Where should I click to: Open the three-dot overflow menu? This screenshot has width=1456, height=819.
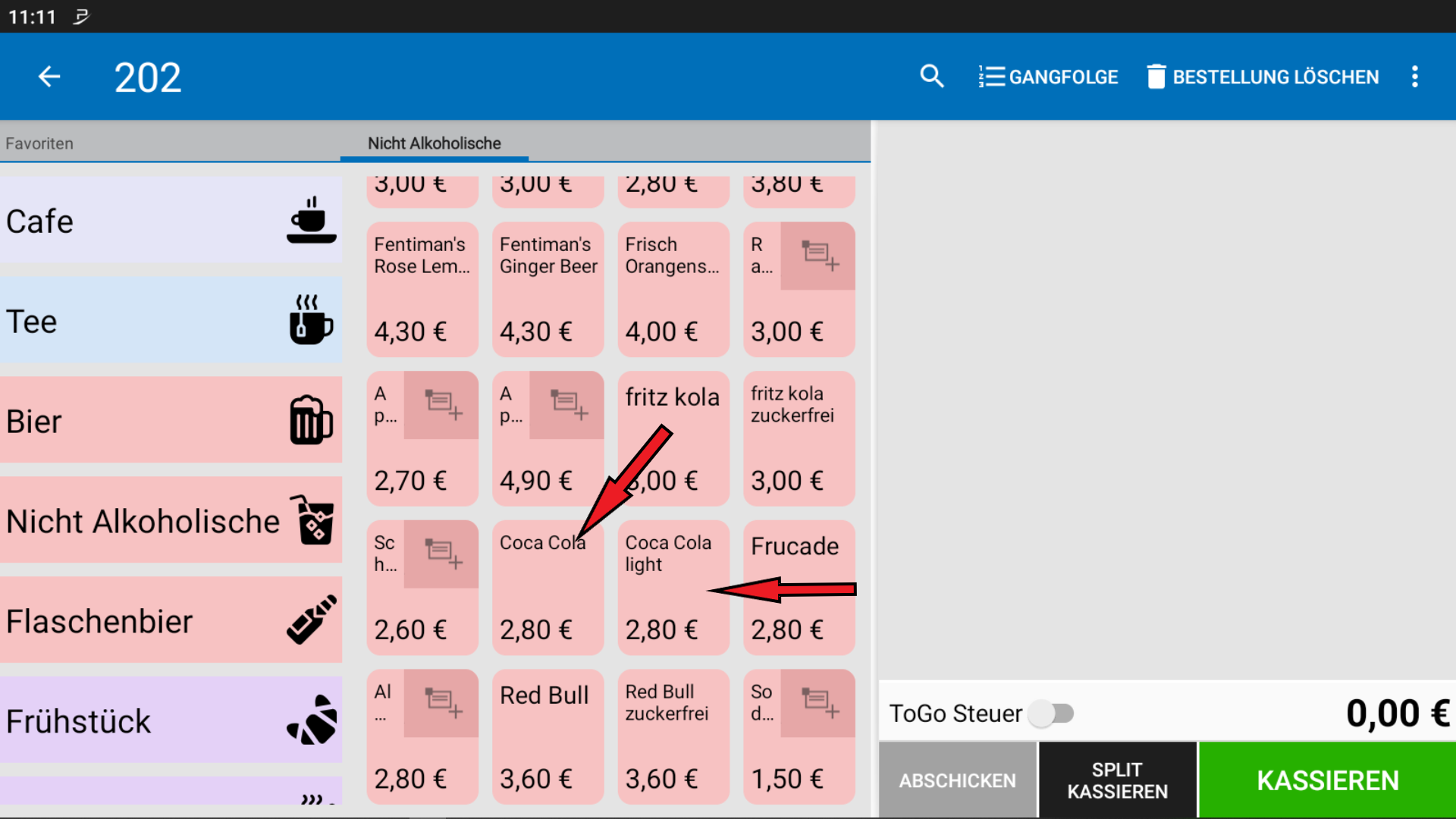tap(1414, 77)
